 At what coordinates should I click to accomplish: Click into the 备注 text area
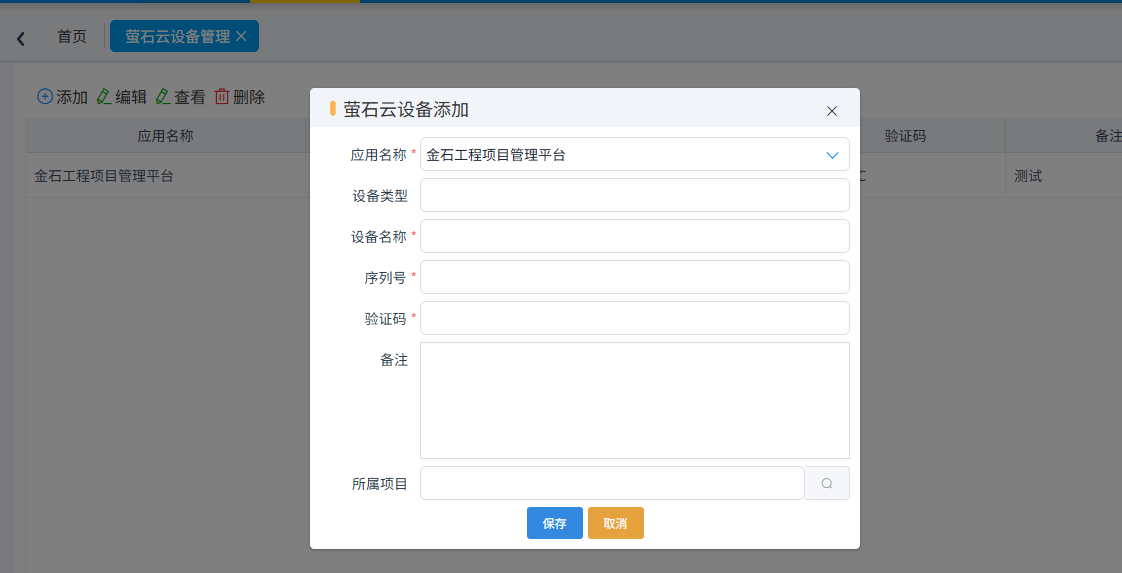(x=635, y=401)
